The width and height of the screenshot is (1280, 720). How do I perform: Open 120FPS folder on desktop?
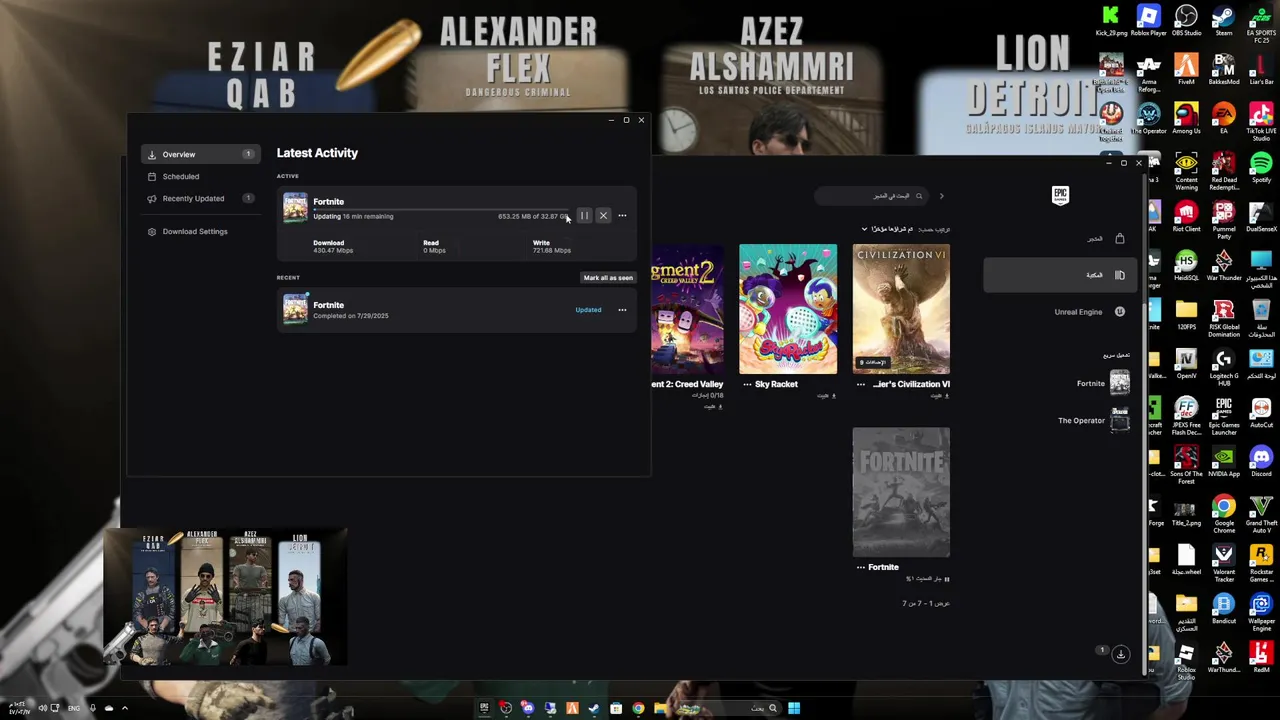[1186, 315]
